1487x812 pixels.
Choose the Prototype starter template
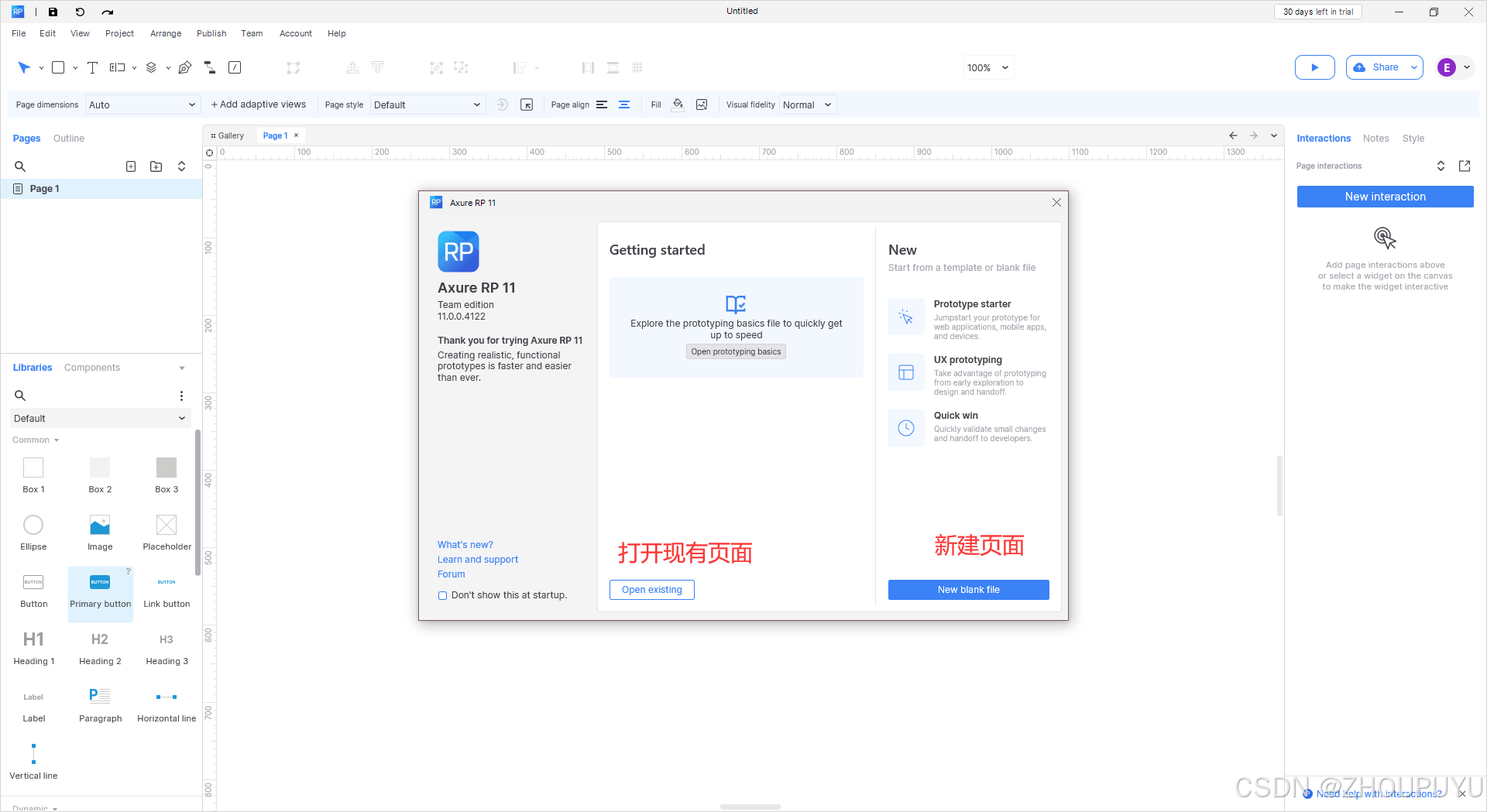[968, 318]
